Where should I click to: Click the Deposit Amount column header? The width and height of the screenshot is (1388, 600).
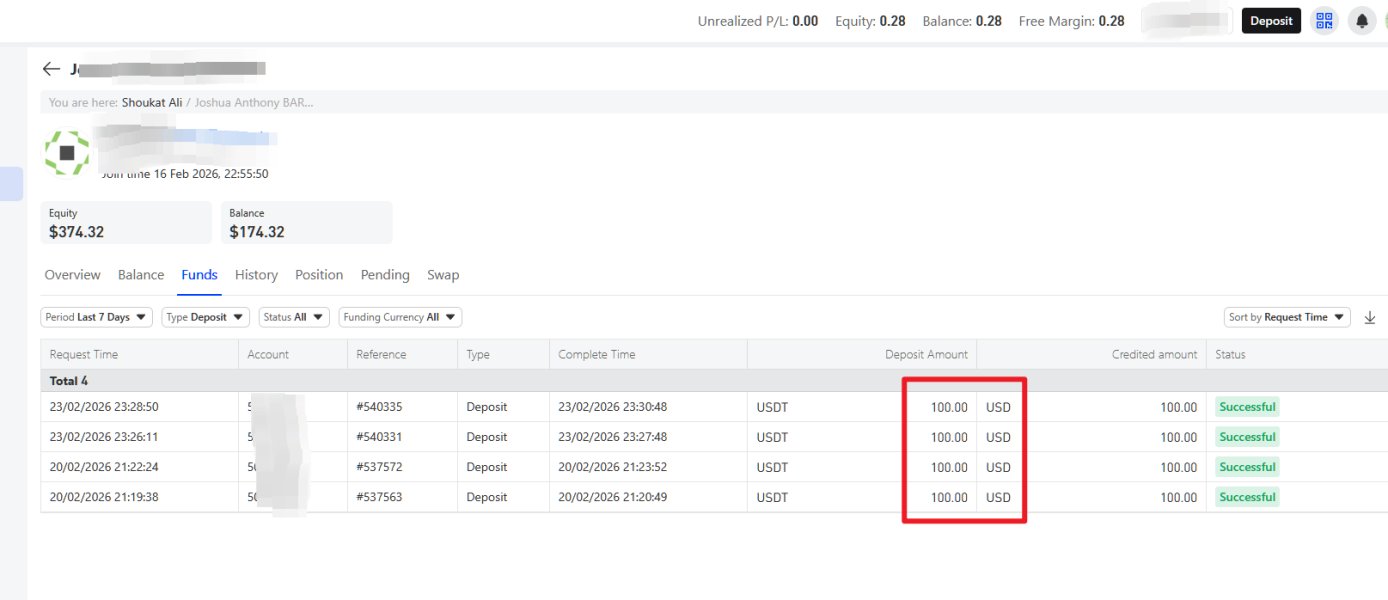(926, 354)
